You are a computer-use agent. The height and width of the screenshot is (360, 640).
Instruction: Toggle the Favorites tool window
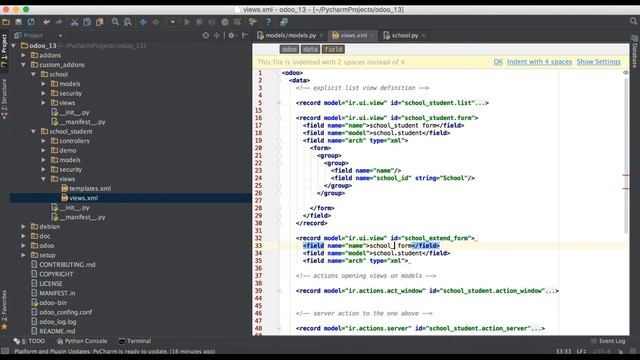point(4,309)
